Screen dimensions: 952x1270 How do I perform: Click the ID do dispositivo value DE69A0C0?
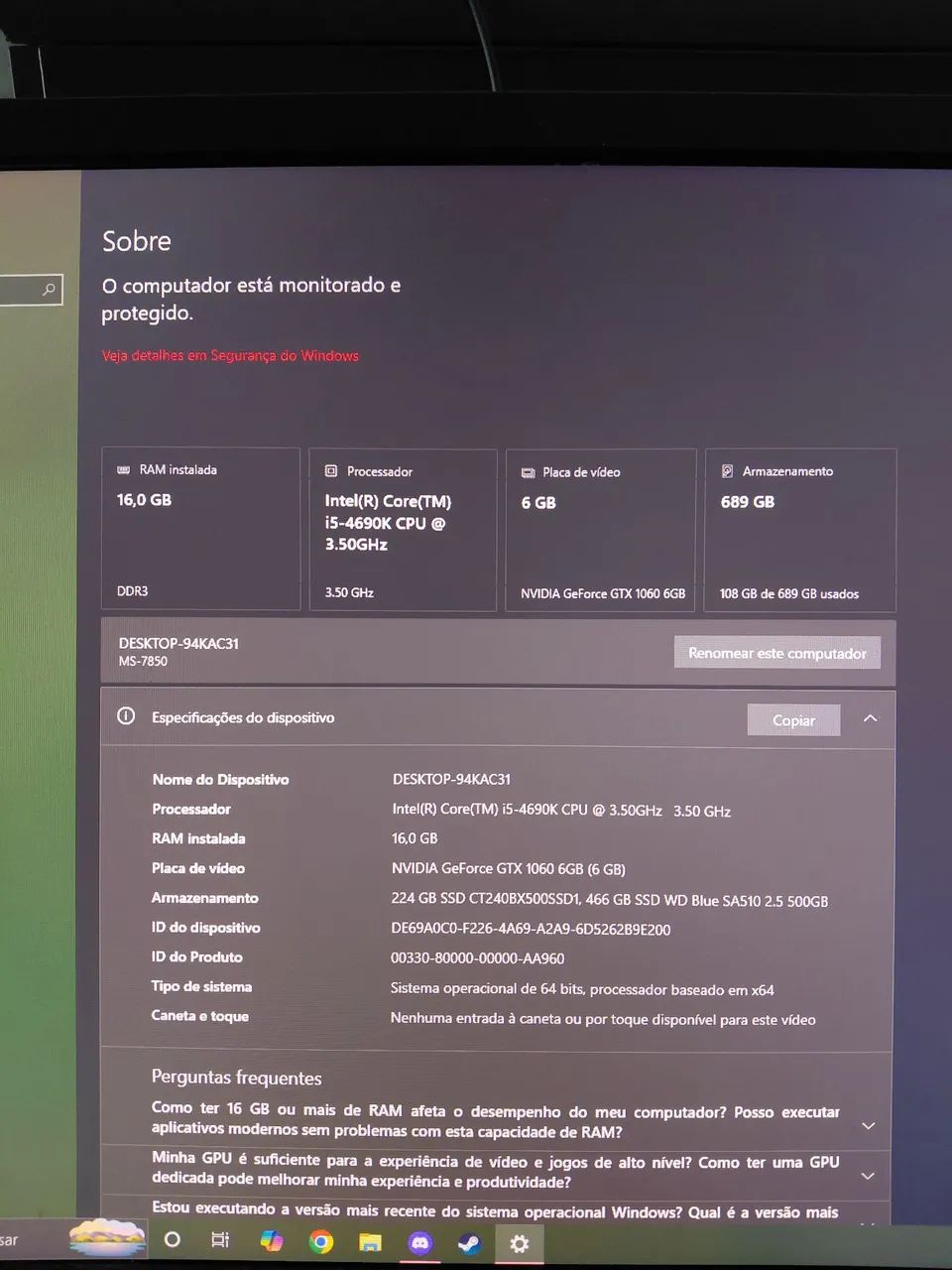click(531, 930)
